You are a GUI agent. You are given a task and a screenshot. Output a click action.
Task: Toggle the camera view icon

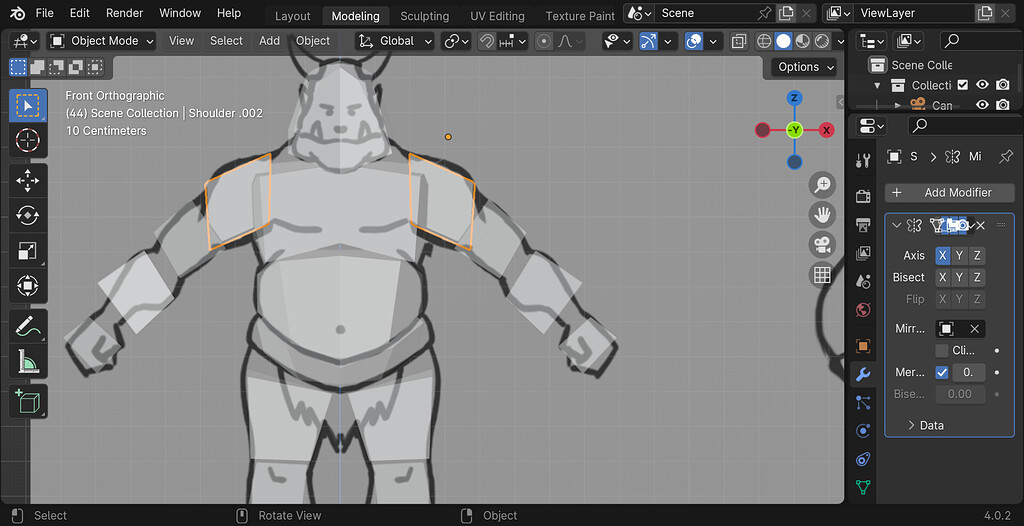click(822, 245)
